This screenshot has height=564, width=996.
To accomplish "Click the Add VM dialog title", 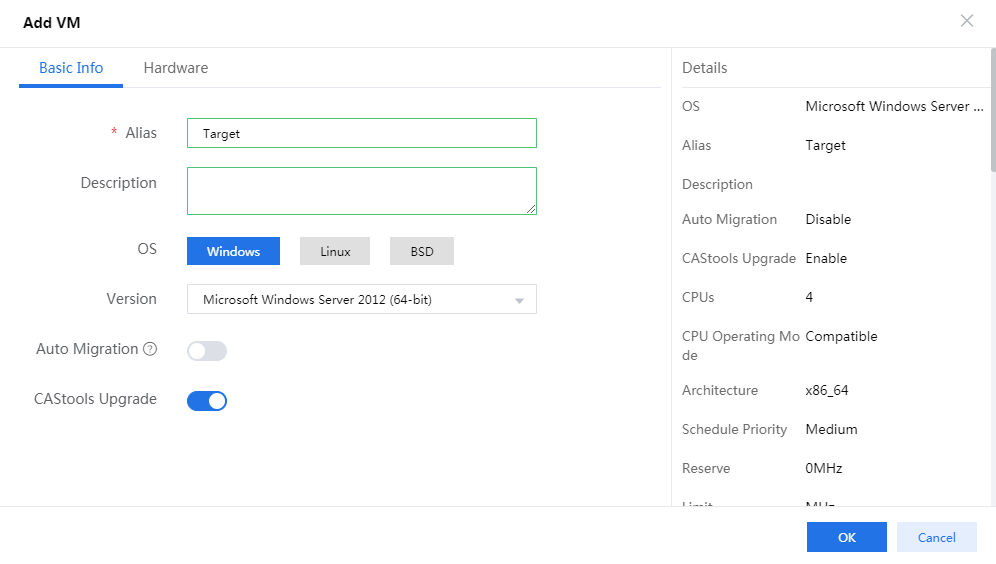I will (51, 22).
